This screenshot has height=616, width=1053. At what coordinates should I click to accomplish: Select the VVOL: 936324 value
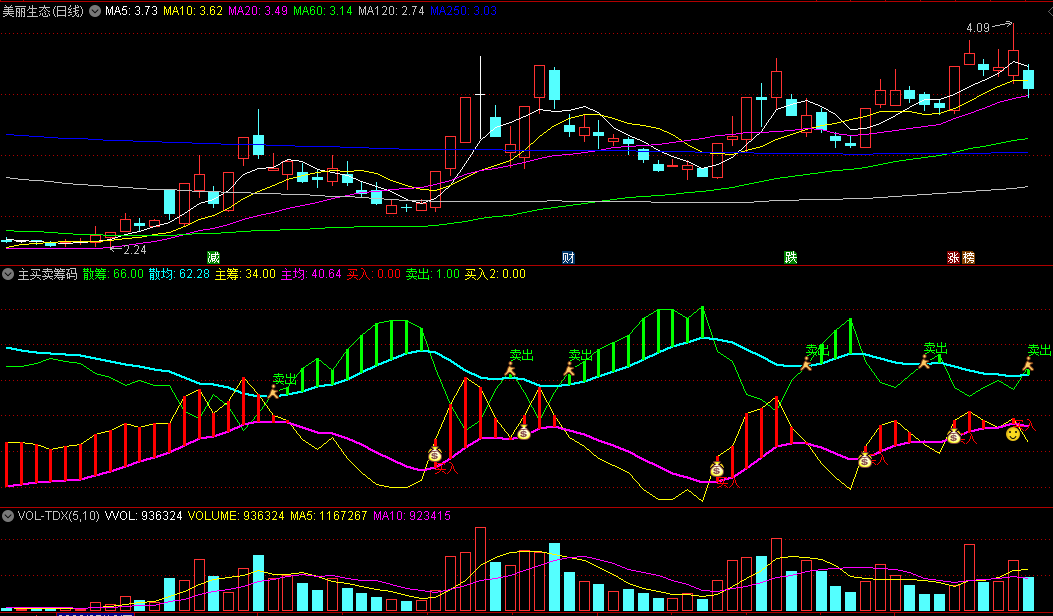point(144,516)
